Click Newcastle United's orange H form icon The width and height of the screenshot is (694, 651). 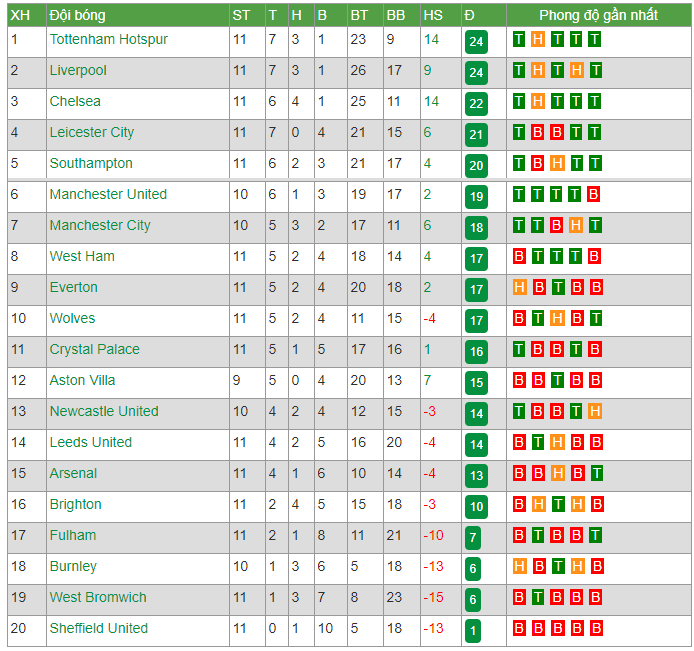[595, 411]
